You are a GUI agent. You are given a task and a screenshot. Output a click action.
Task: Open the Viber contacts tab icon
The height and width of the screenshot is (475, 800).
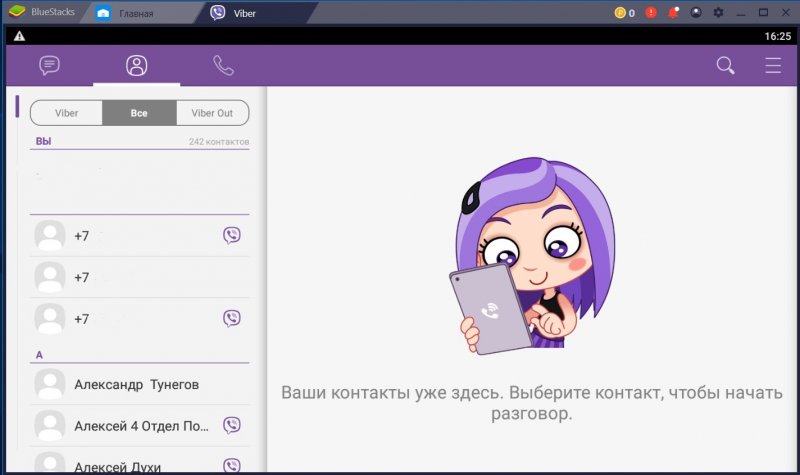coord(137,65)
